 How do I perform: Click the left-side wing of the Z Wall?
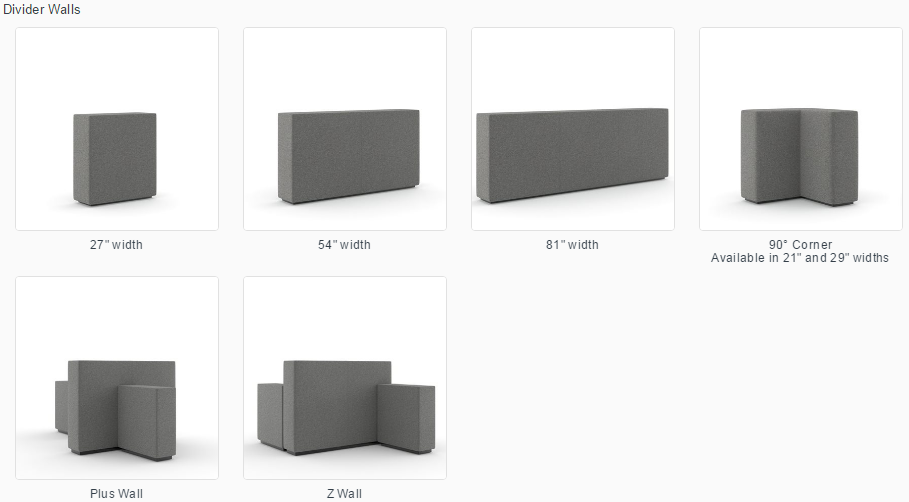270,416
